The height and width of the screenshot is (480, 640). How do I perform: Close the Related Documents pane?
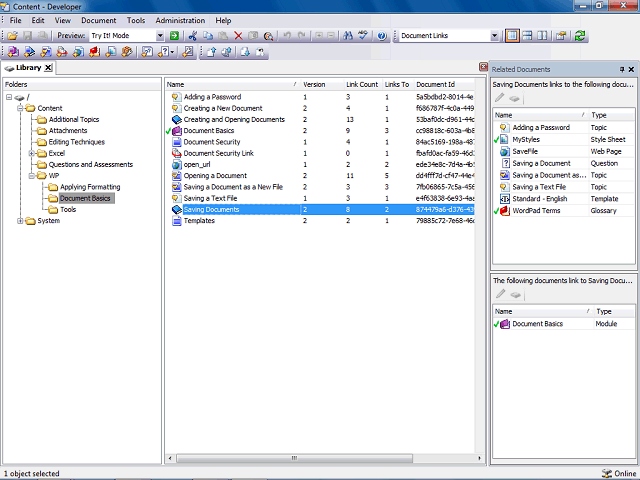click(x=631, y=69)
